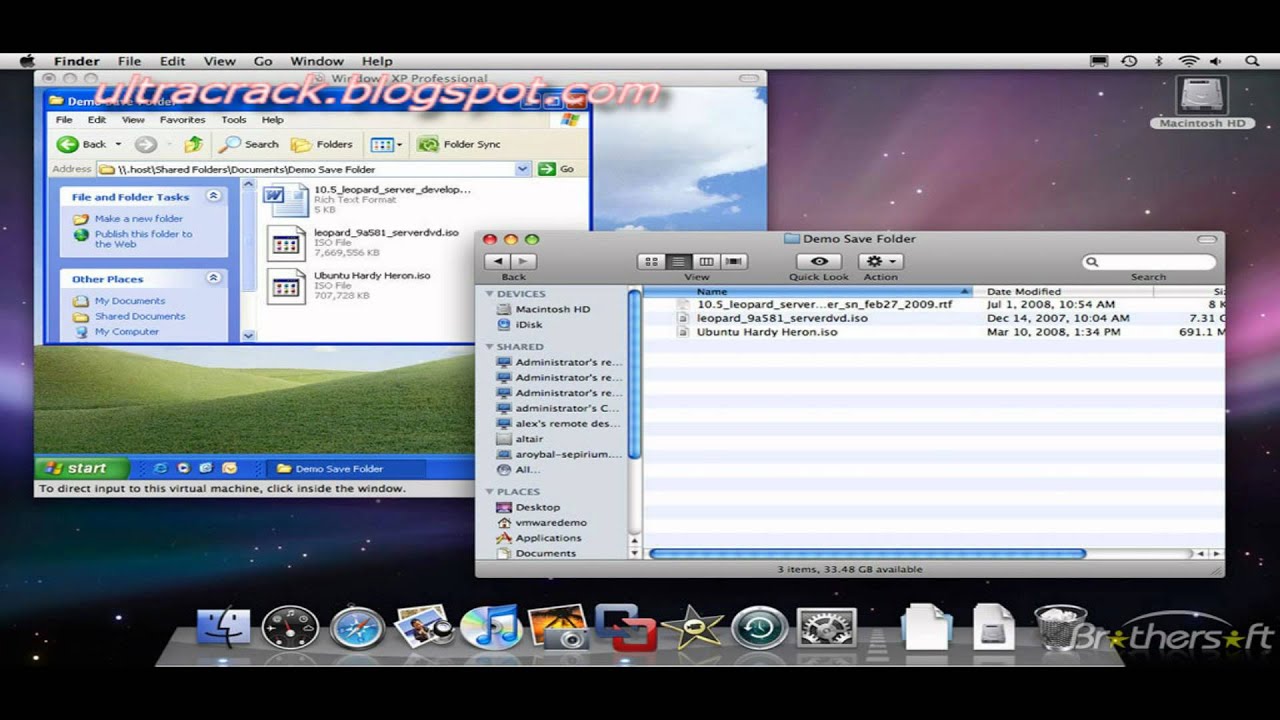1280x720 pixels.
Task: Open Wi-Fi status menu icon
Action: [1189, 61]
